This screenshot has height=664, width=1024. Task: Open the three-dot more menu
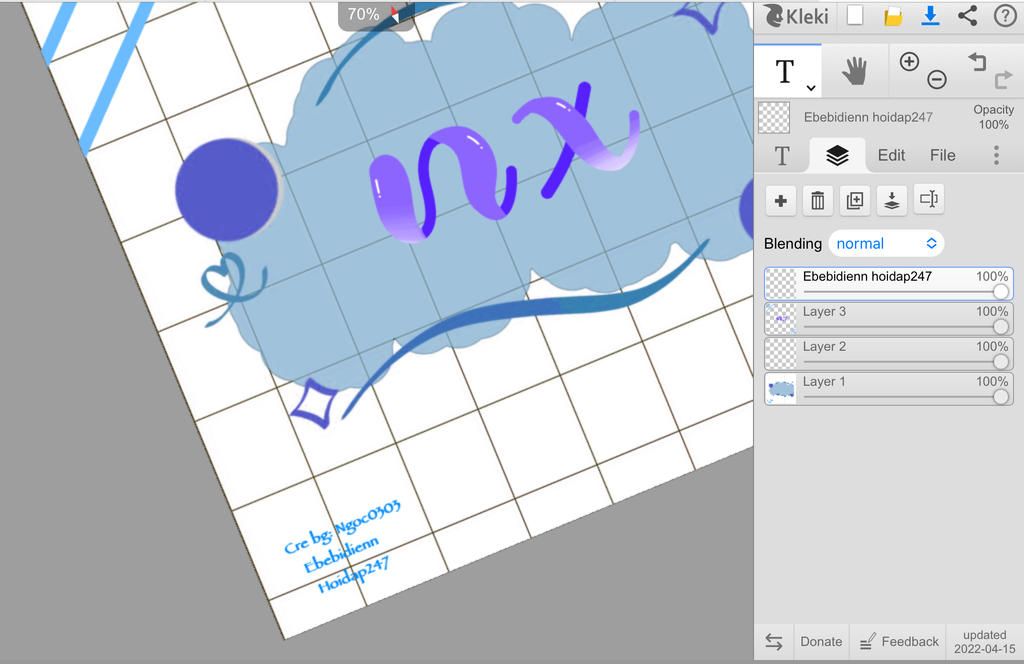996,155
